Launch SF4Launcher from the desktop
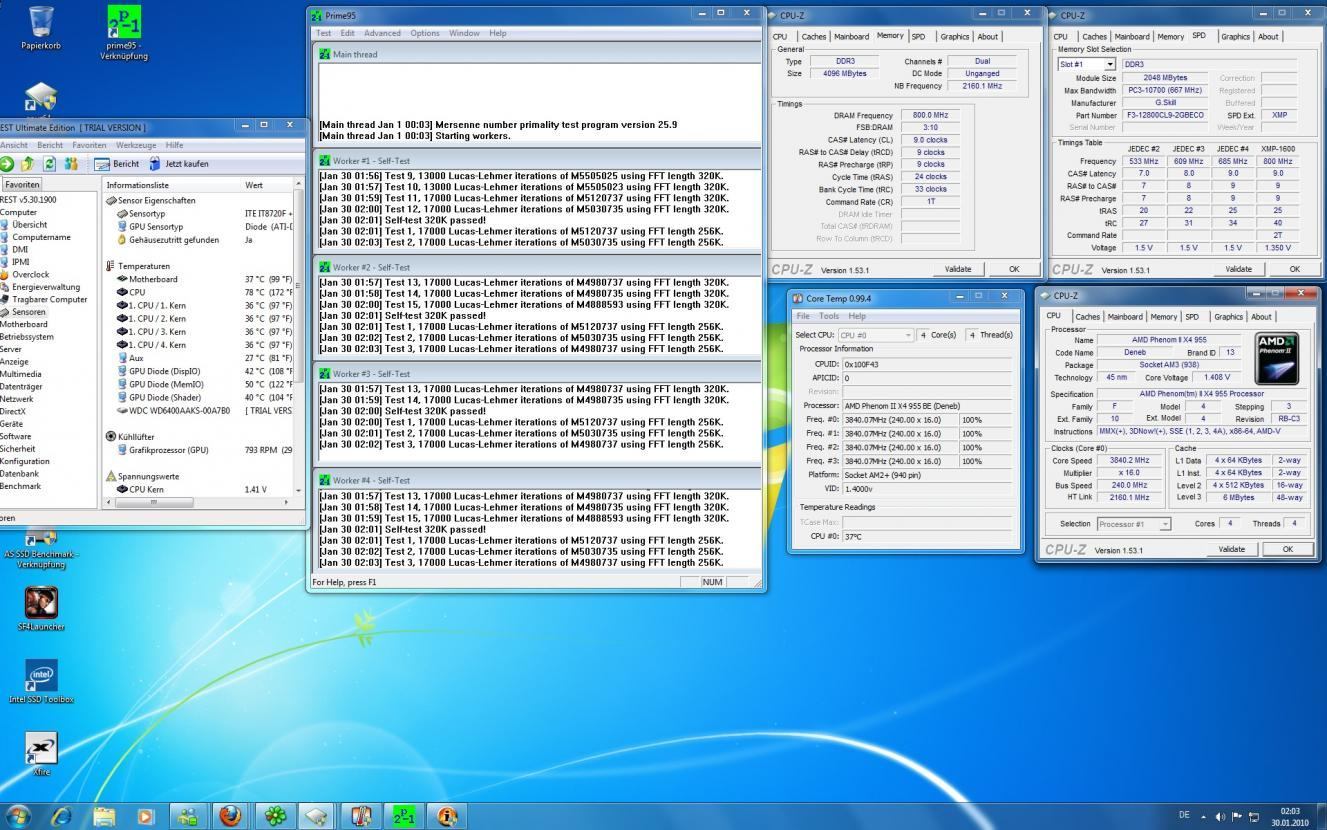Viewport: 1327px width, 830px height. (41, 609)
